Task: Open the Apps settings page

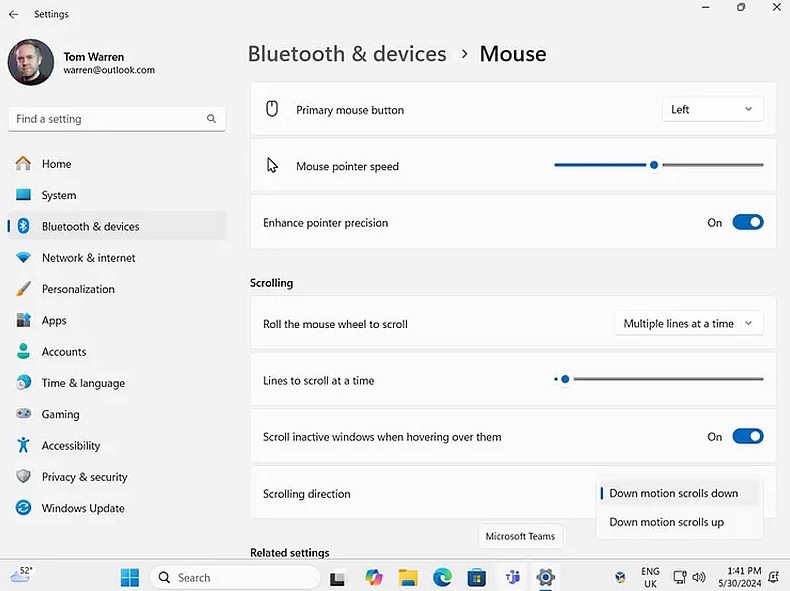Action: [117, 320]
